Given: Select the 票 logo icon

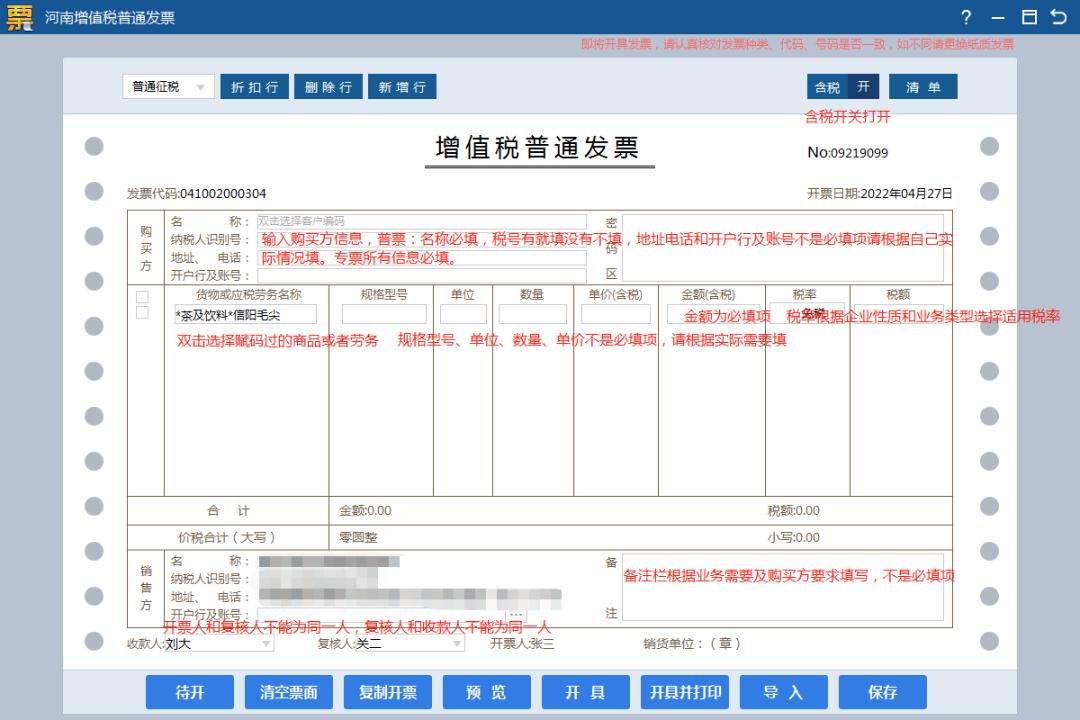Looking at the screenshot, I should [x=18, y=17].
